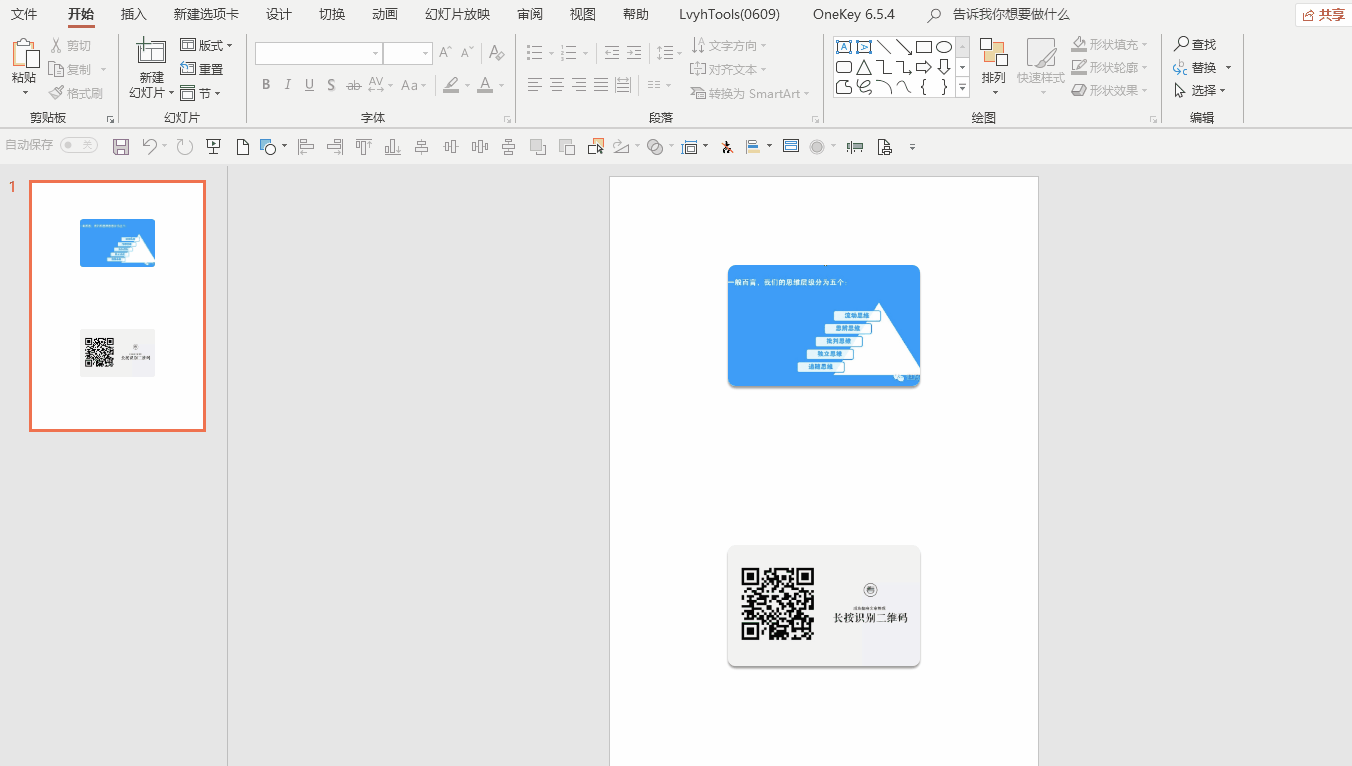Toggle Underline formatting
Viewport: 1352px width, 766px height.
pyautogui.click(x=310, y=85)
